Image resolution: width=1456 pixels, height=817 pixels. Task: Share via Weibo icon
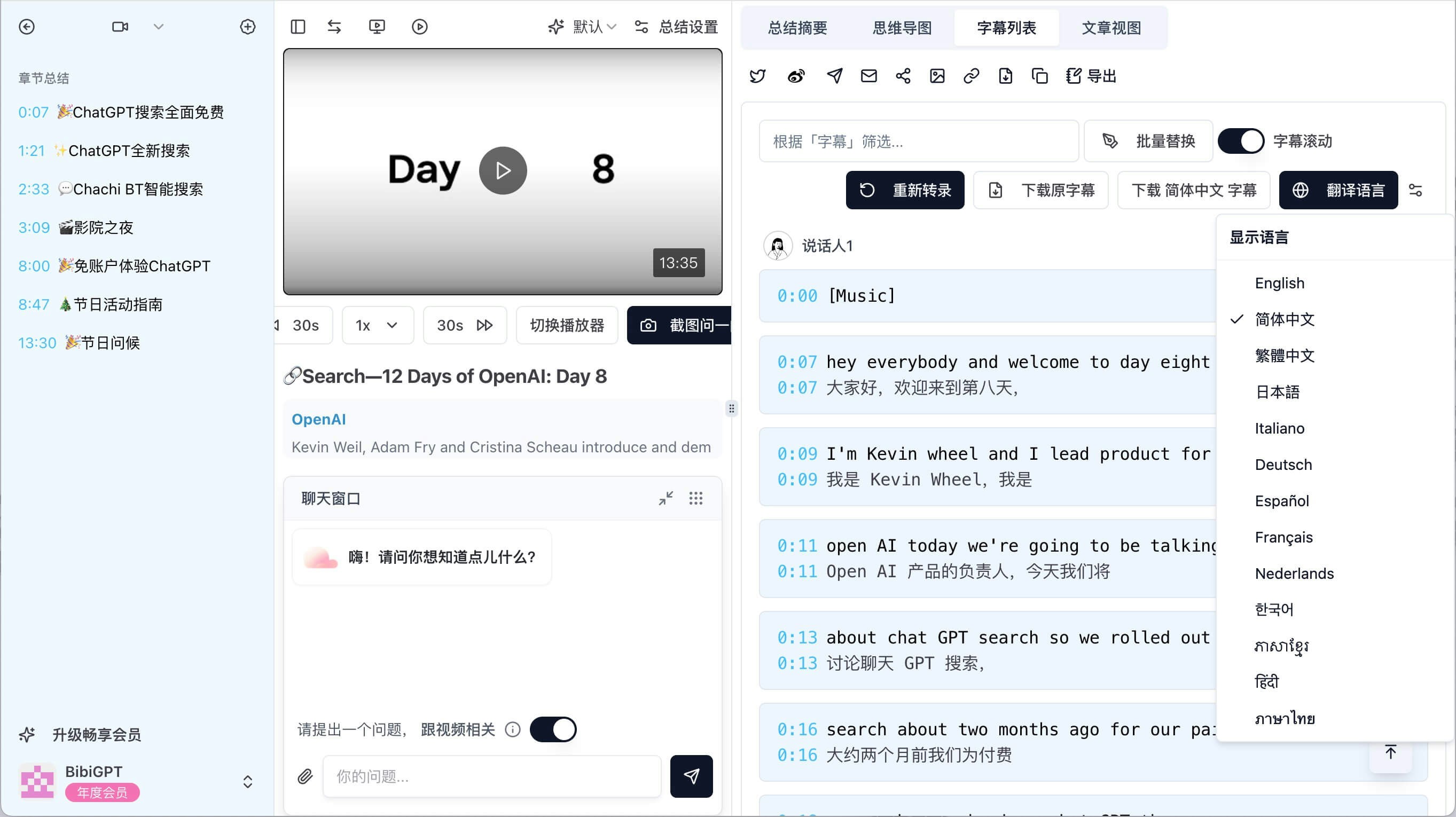tap(796, 76)
